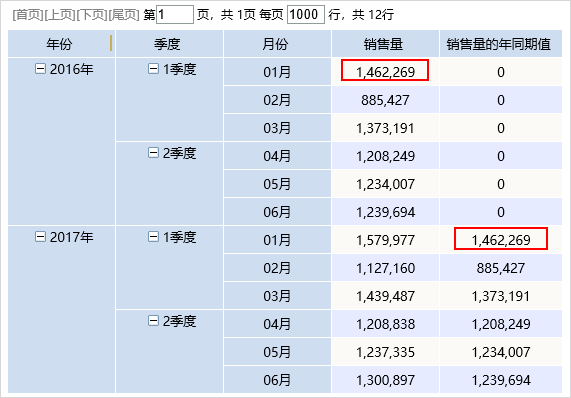Select sales cell 885,427 for 2016年 02月
Viewport: 571px width, 398px height.
pos(385,100)
